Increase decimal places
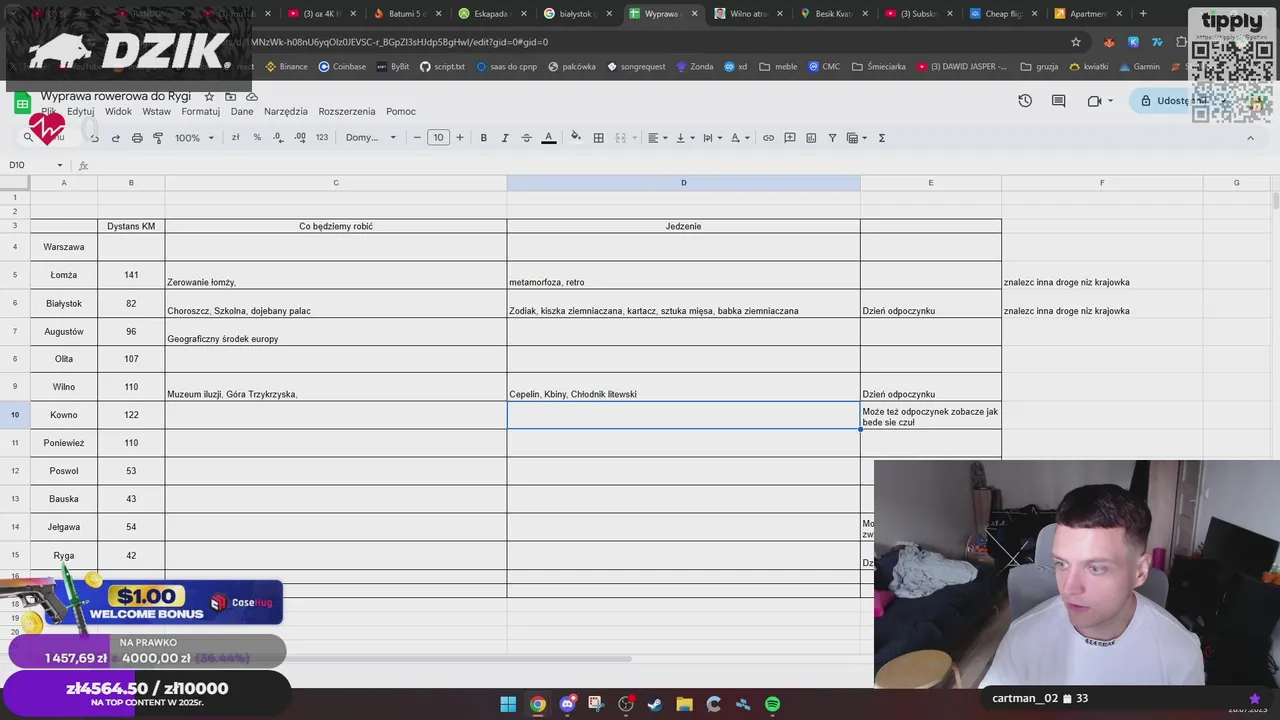 tap(300, 138)
